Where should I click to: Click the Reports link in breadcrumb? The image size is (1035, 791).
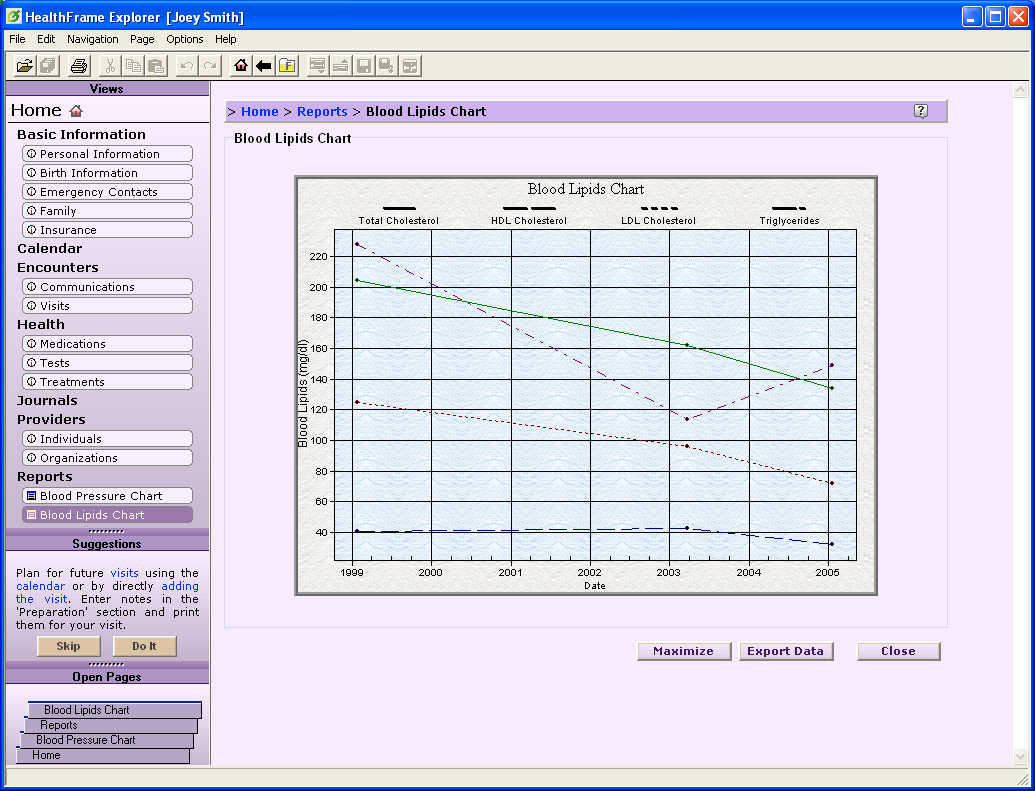[322, 112]
